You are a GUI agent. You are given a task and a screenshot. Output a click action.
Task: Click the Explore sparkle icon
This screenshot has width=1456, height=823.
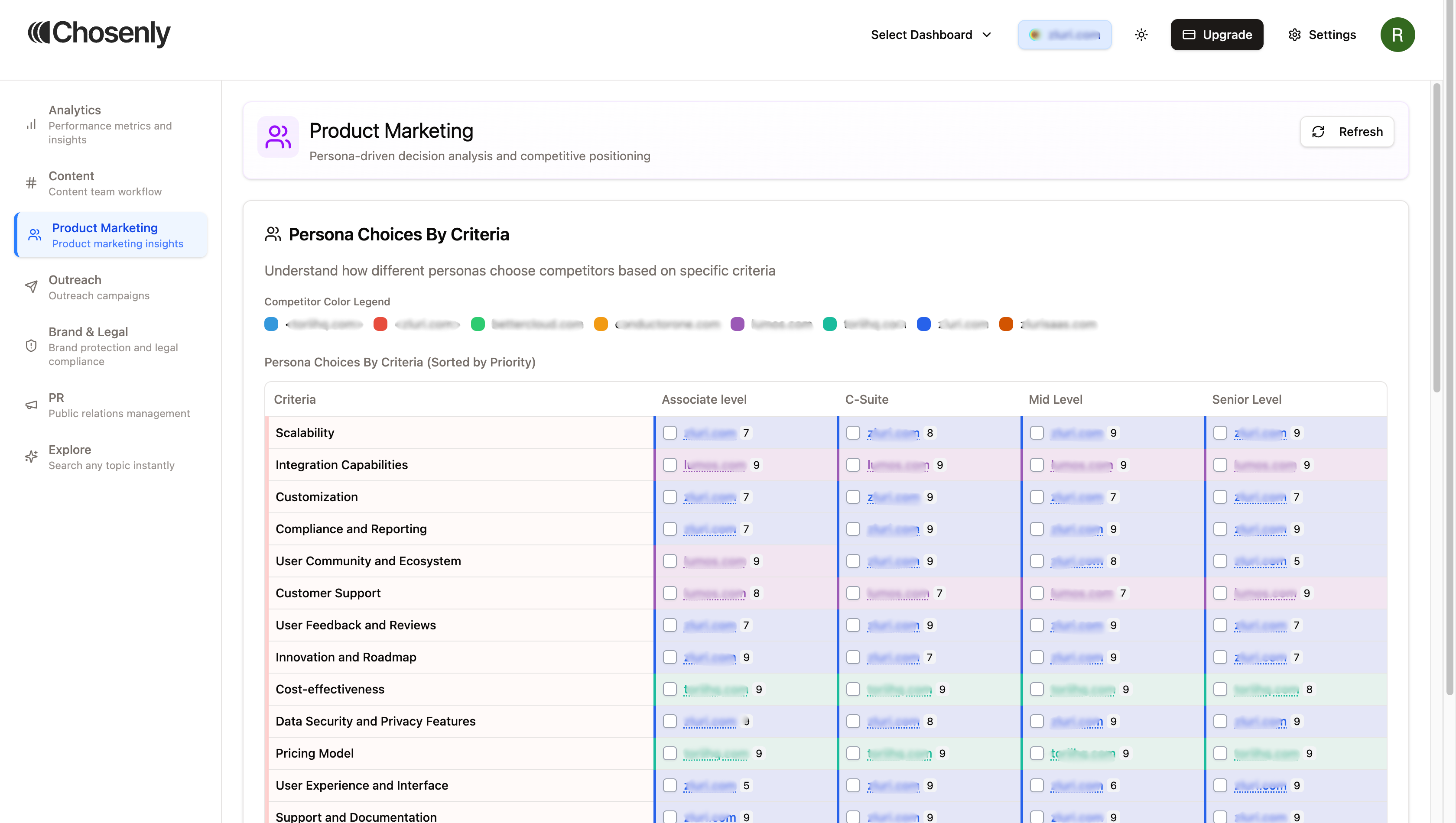[x=31, y=457]
